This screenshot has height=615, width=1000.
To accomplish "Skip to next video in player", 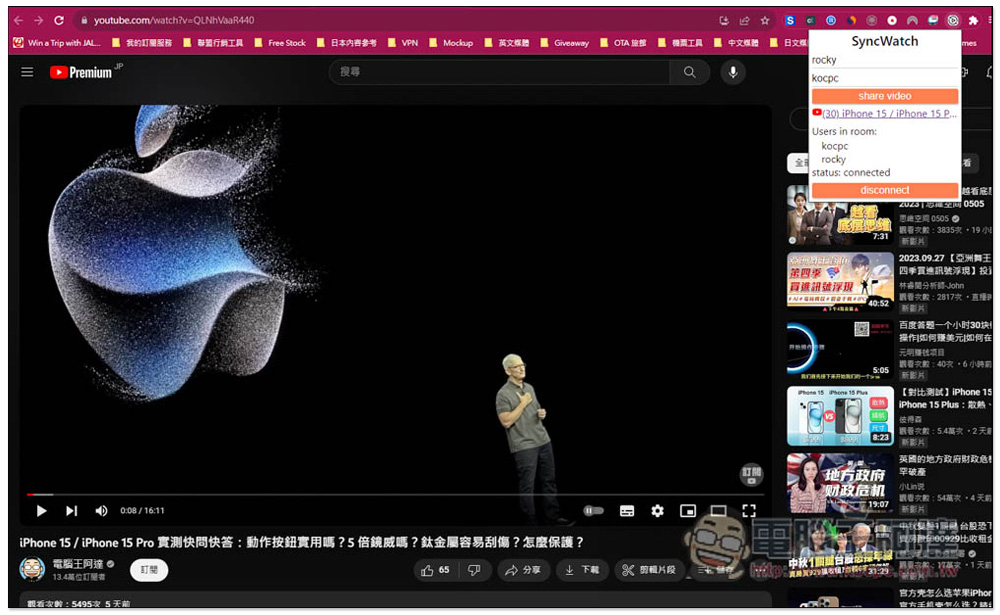I will [72, 511].
